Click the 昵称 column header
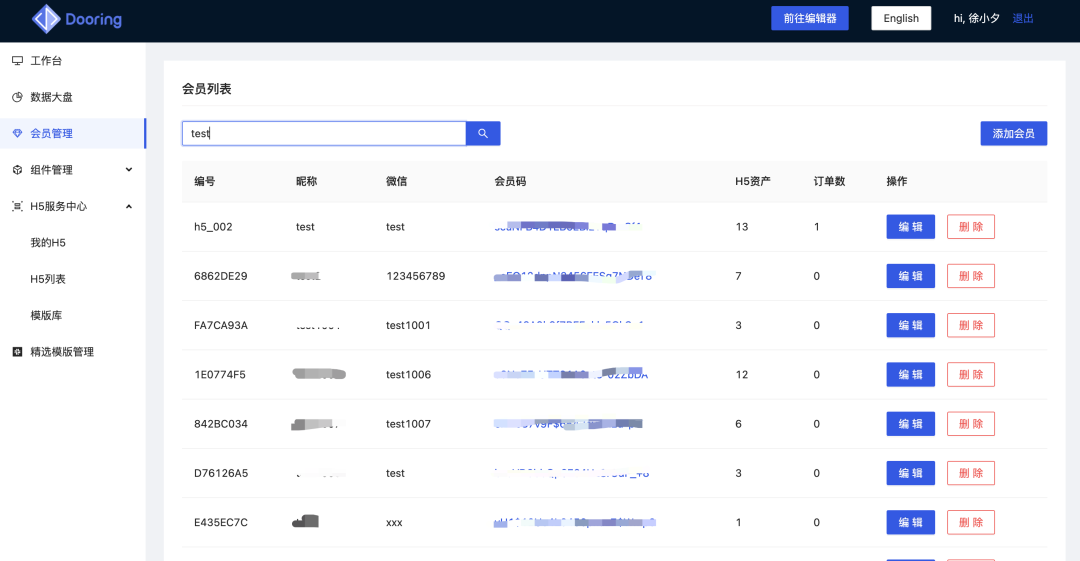The height and width of the screenshot is (561, 1080). pyautogui.click(x=307, y=181)
